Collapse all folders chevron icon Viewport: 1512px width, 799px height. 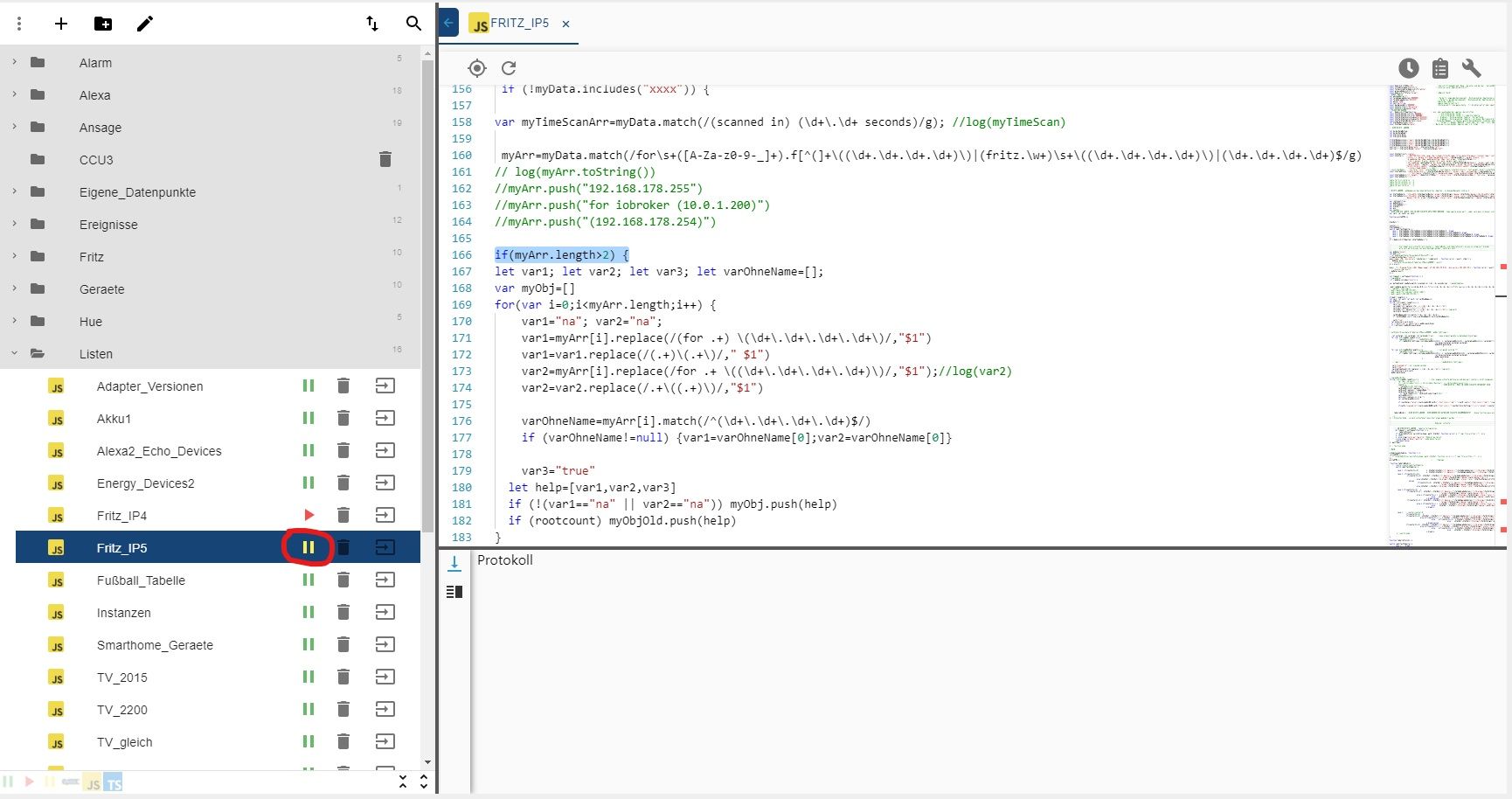[x=403, y=782]
